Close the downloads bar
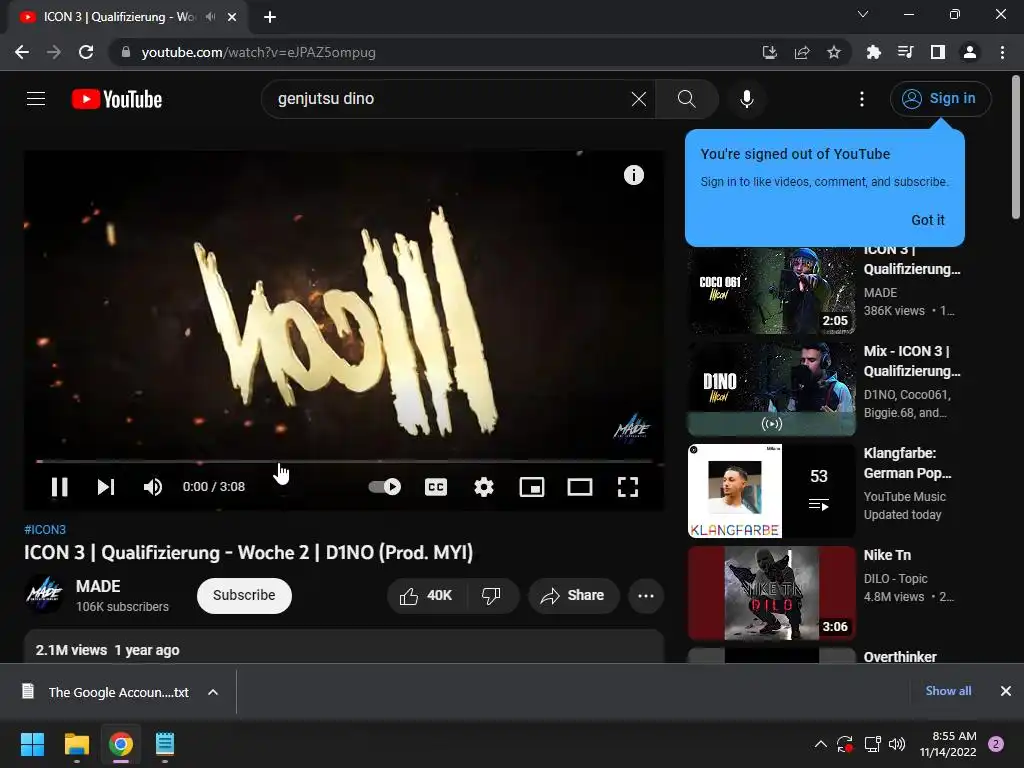 pos(1006,691)
